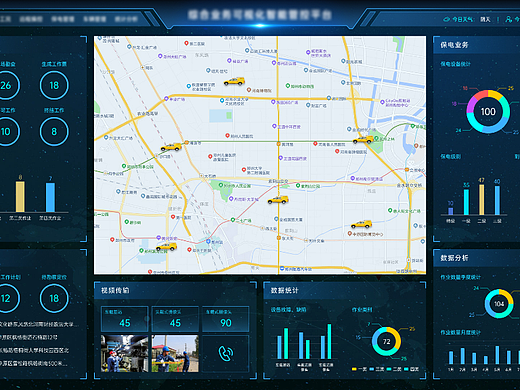520x390 pixels.
Task: Click the yellow segment of the 72 donut
Action: 396,336
